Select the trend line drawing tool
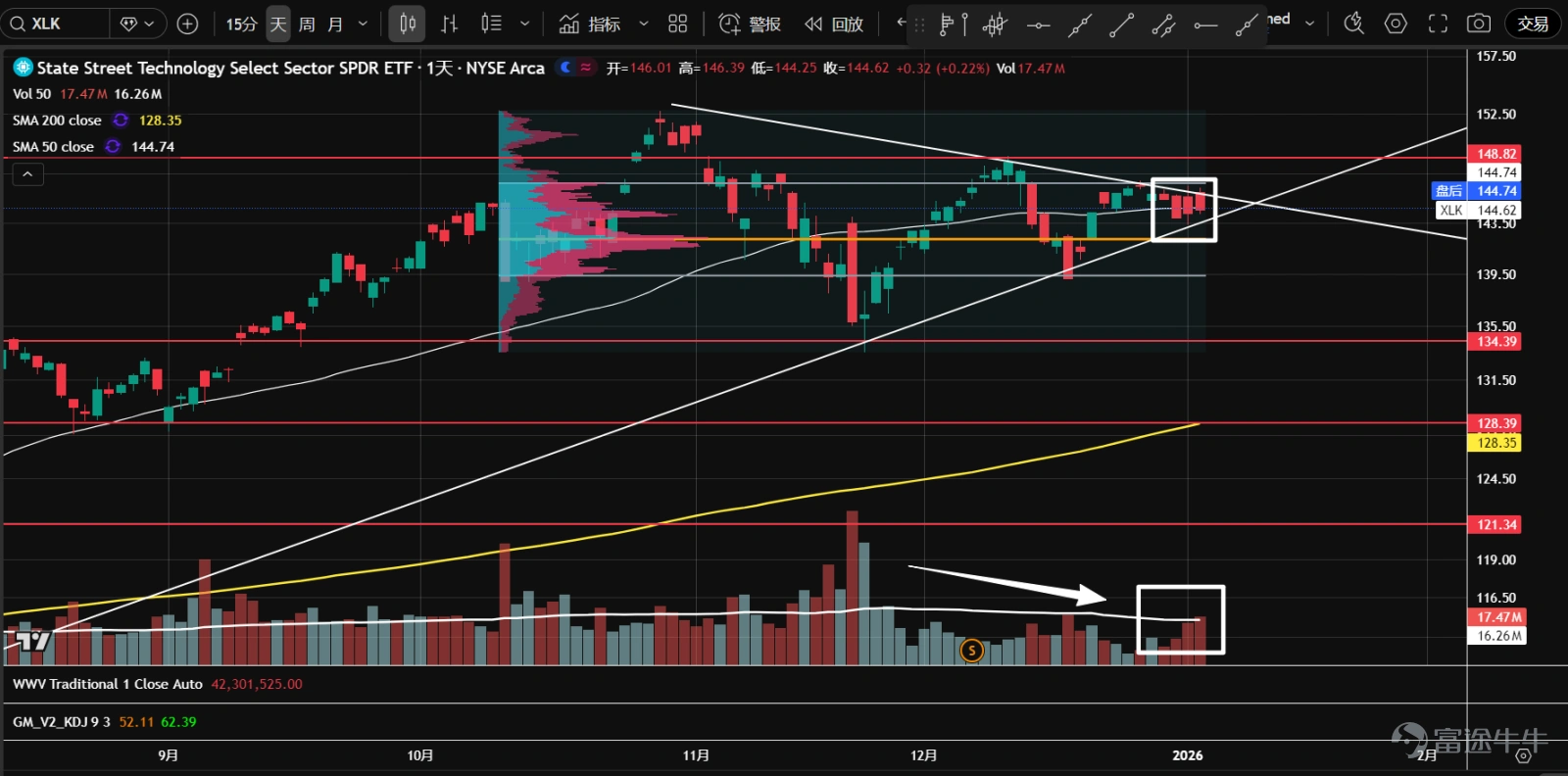This screenshot has height=776, width=1568. tap(1121, 25)
